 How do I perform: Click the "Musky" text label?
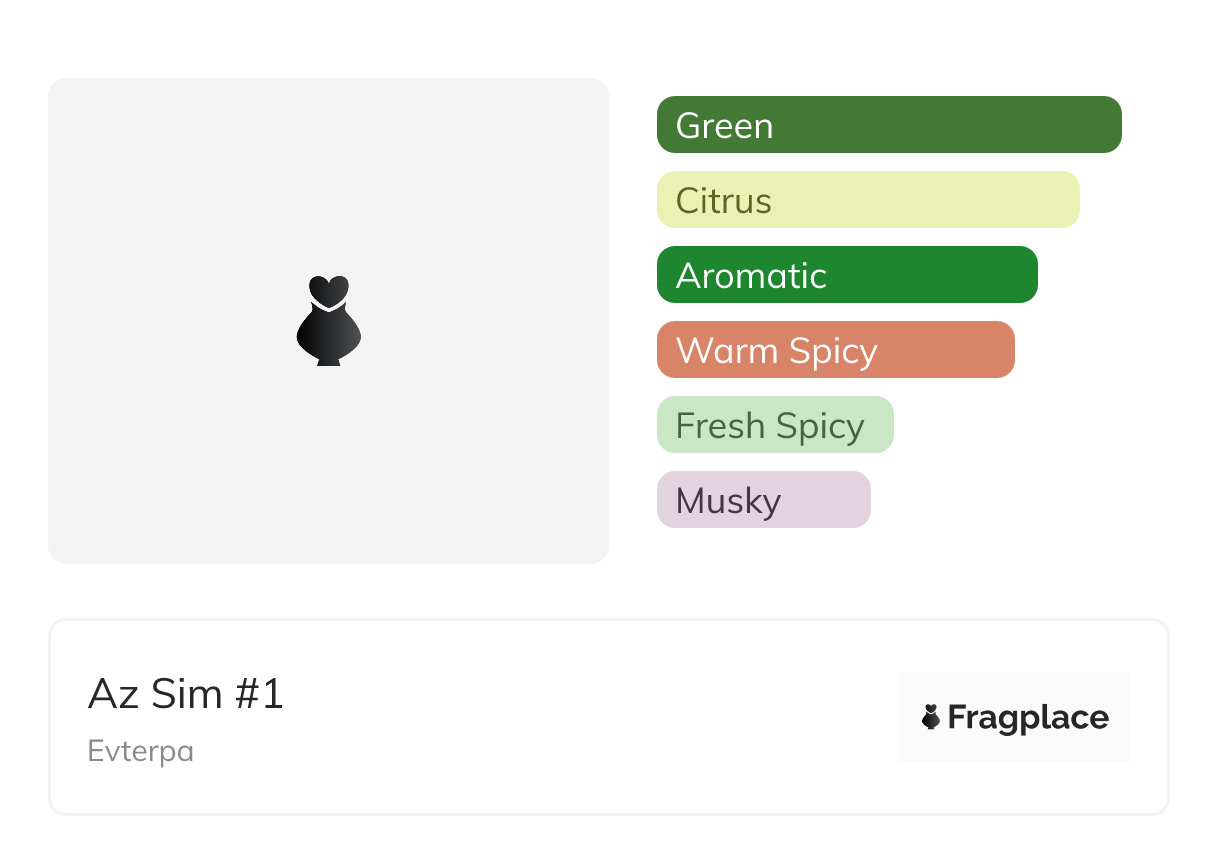728,501
